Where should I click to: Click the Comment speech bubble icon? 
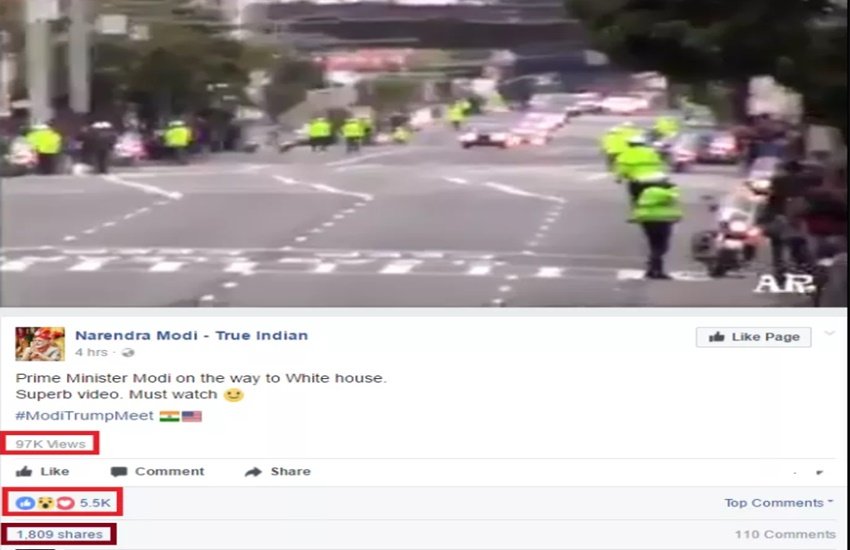click(119, 472)
